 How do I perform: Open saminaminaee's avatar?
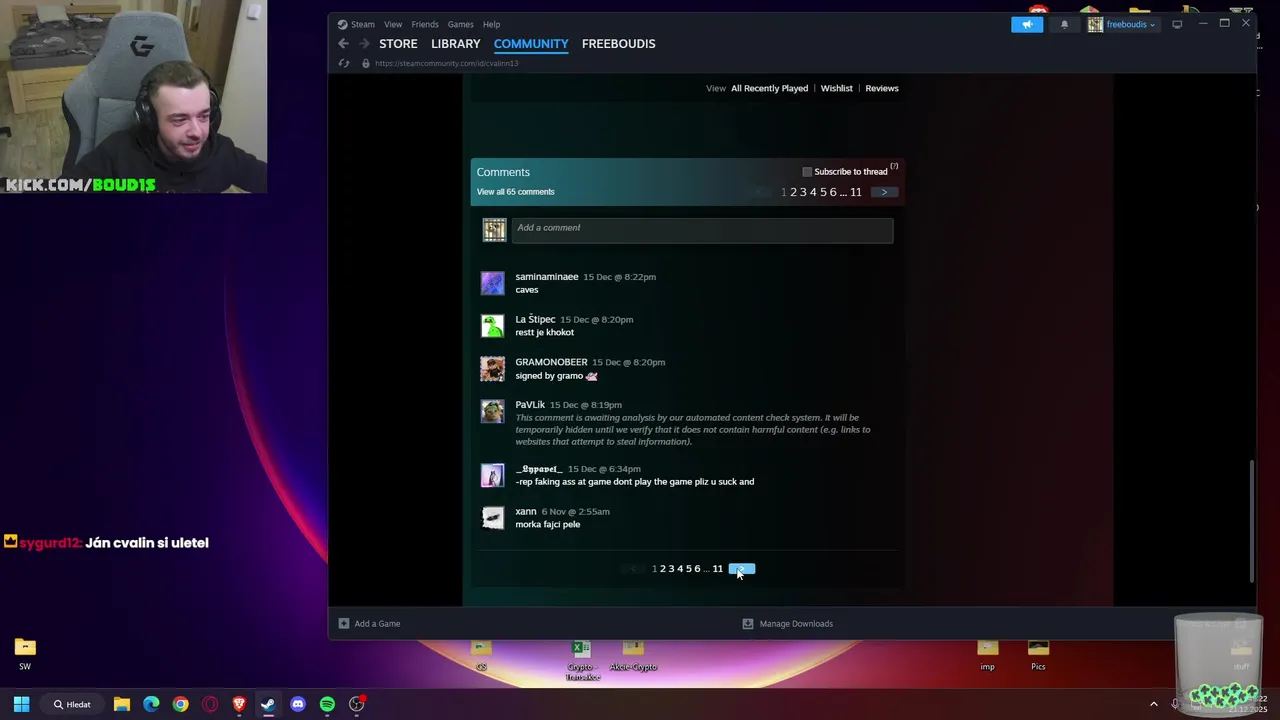(493, 283)
